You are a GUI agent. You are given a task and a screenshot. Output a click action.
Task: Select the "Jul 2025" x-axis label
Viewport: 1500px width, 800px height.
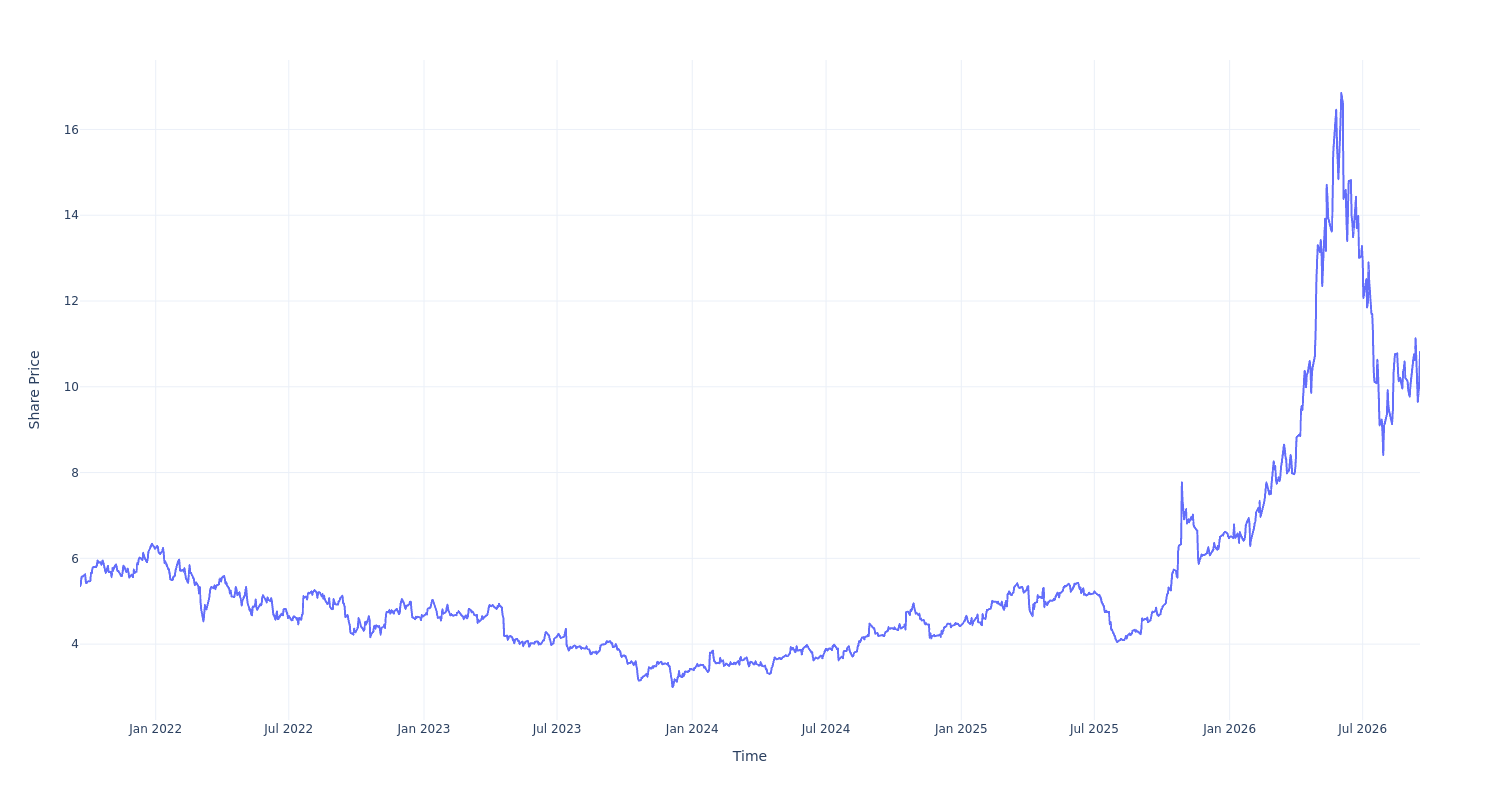(x=1094, y=729)
